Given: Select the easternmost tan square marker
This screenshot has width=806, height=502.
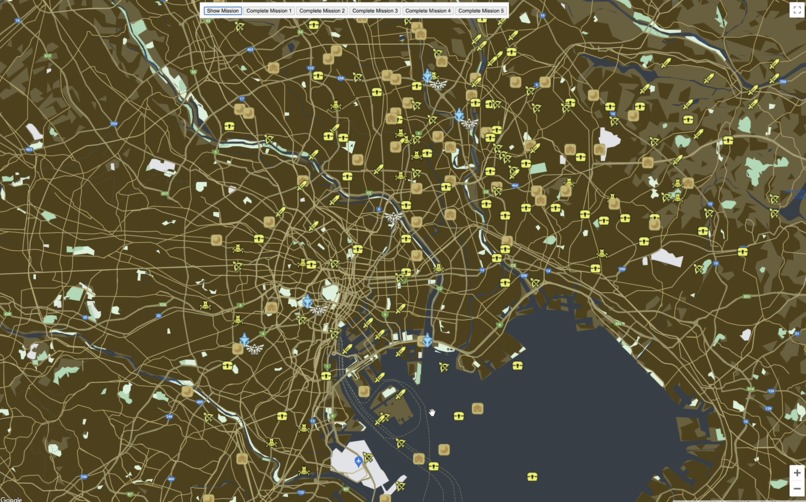Looking at the screenshot, I should click(688, 183).
